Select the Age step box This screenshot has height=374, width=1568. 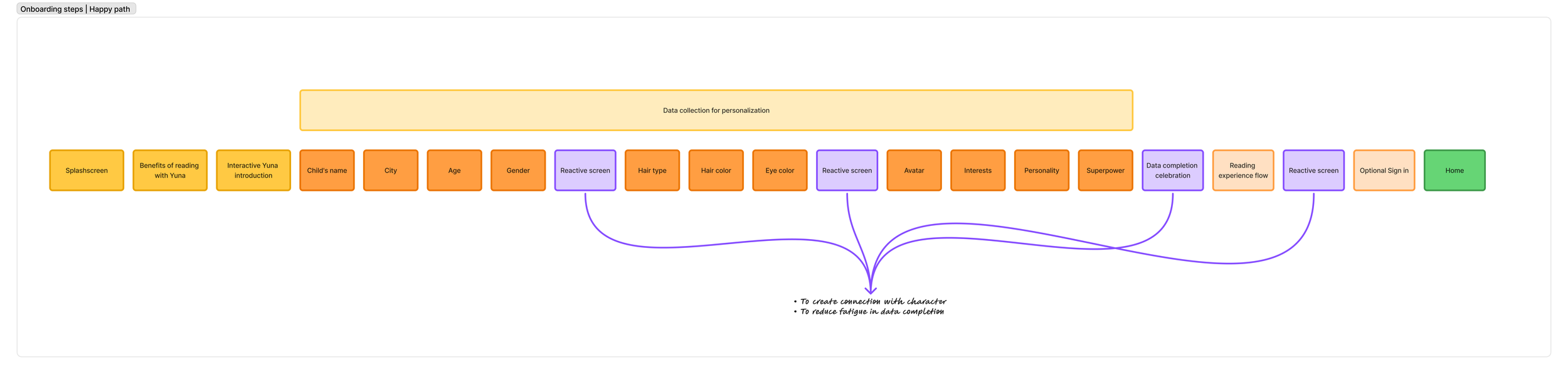(x=454, y=170)
